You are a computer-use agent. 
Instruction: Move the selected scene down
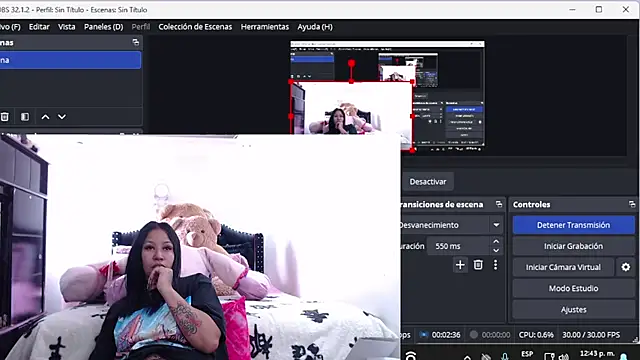click(62, 117)
